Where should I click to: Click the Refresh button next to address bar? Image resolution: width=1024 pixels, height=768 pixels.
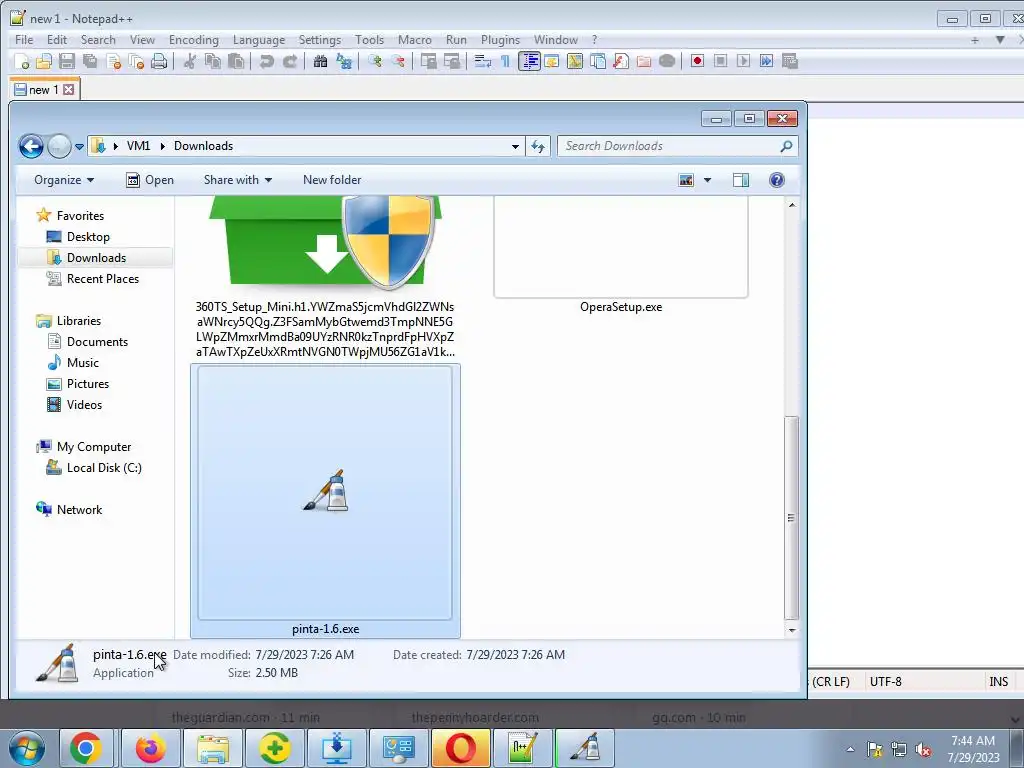538,146
